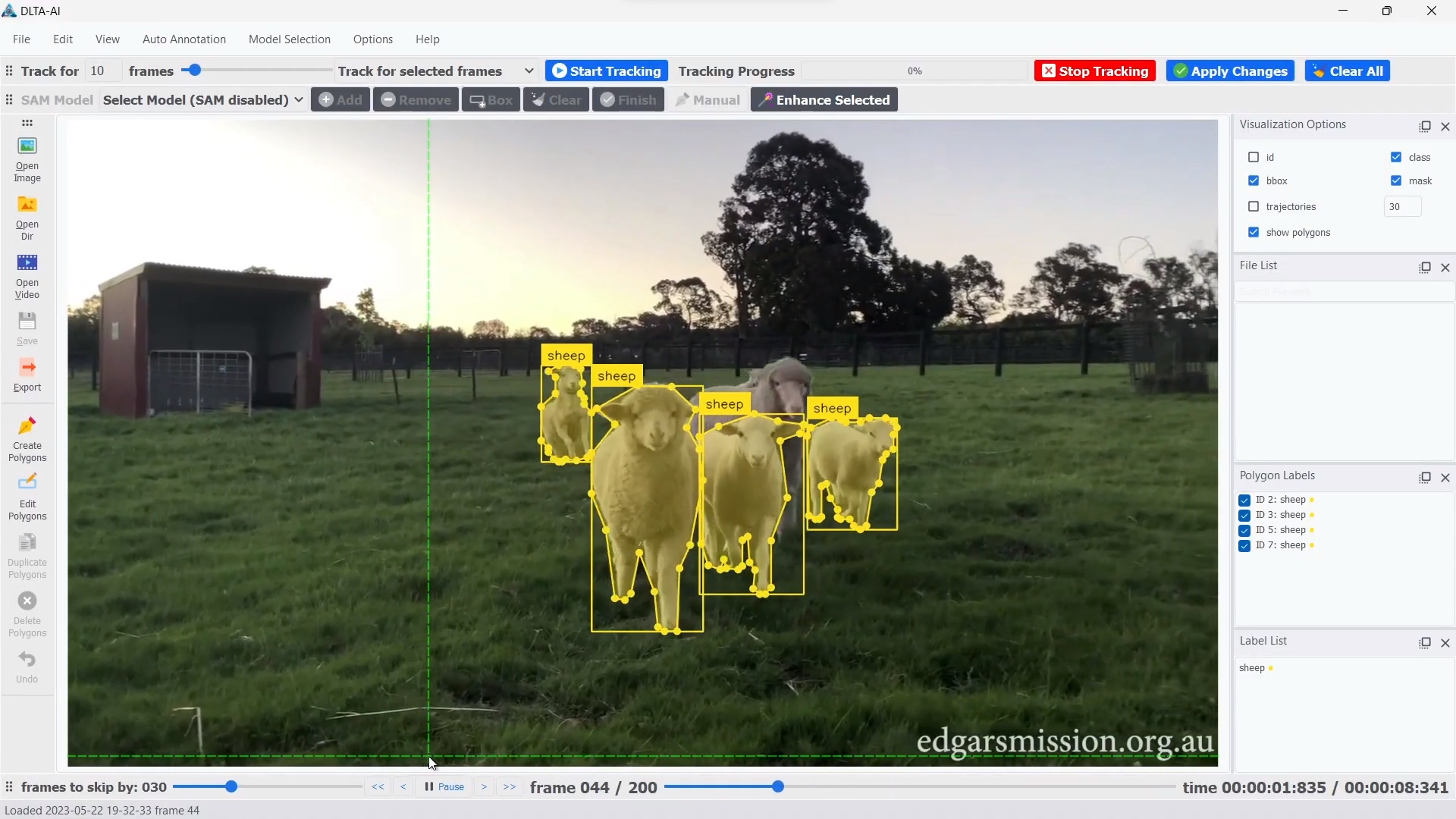Viewport: 1456px width, 819px height.
Task: Toggle the bbox checkbox
Action: click(1254, 180)
